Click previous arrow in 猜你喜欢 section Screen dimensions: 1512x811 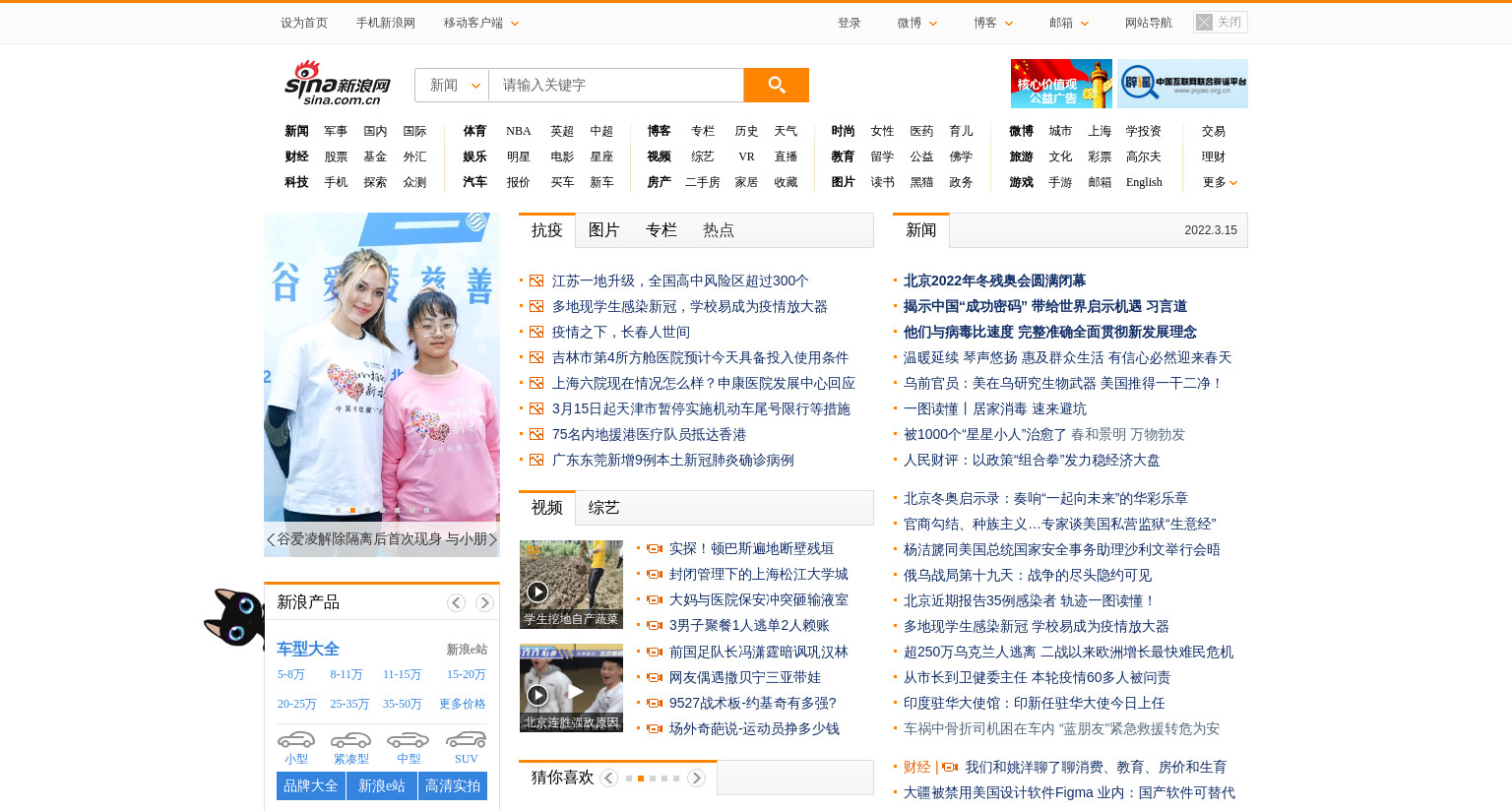(x=608, y=778)
